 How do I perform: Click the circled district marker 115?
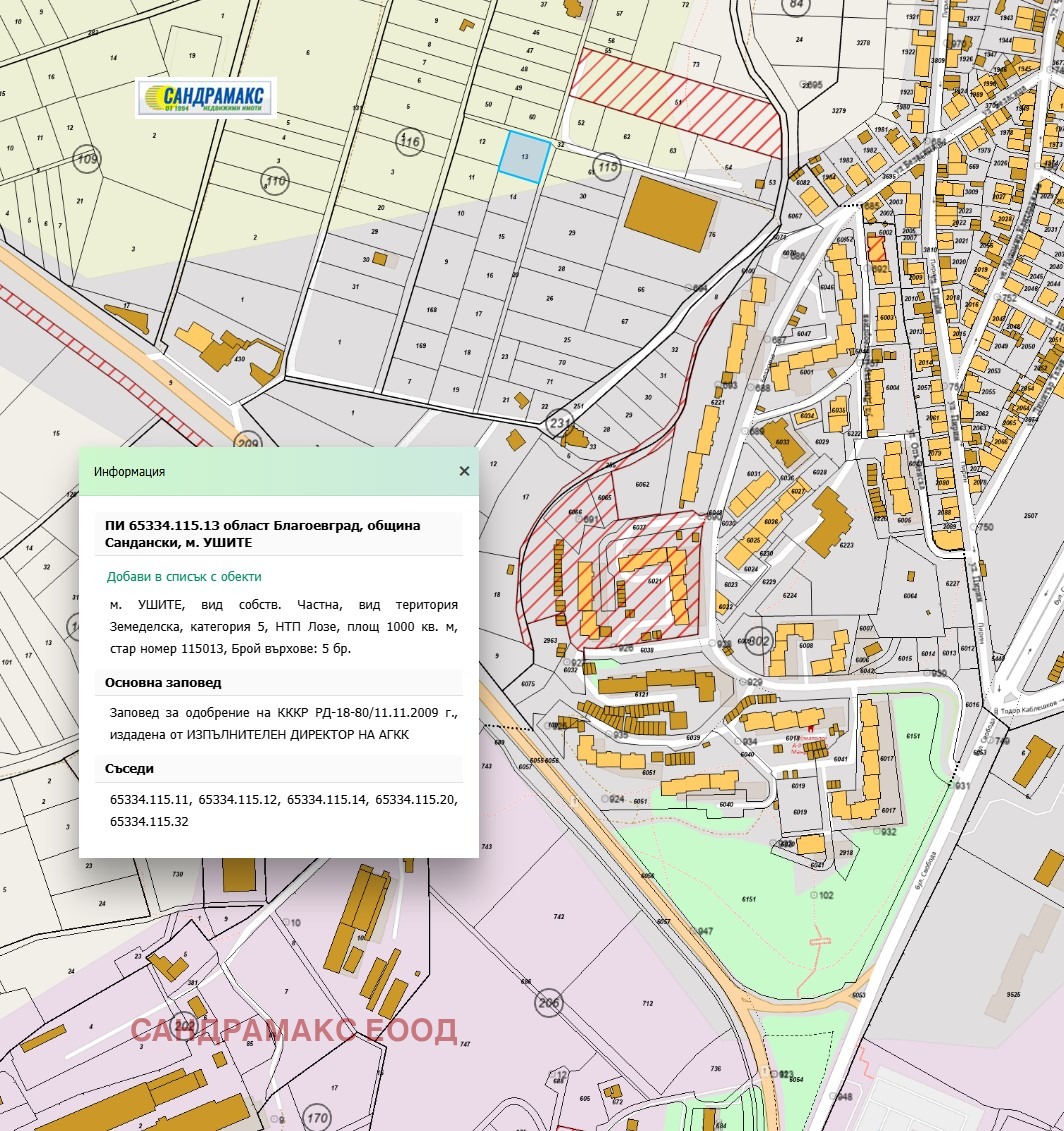click(607, 167)
